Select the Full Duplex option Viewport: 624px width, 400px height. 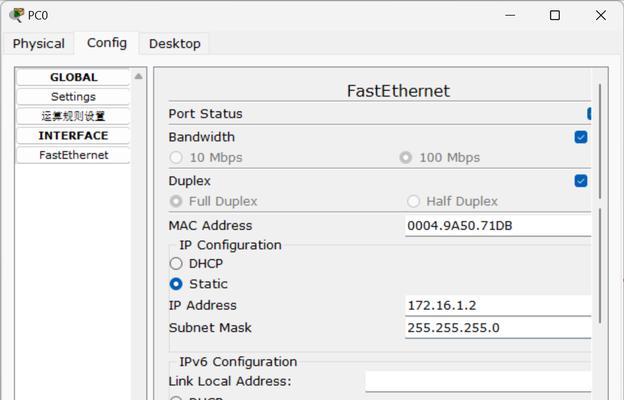[x=176, y=201]
